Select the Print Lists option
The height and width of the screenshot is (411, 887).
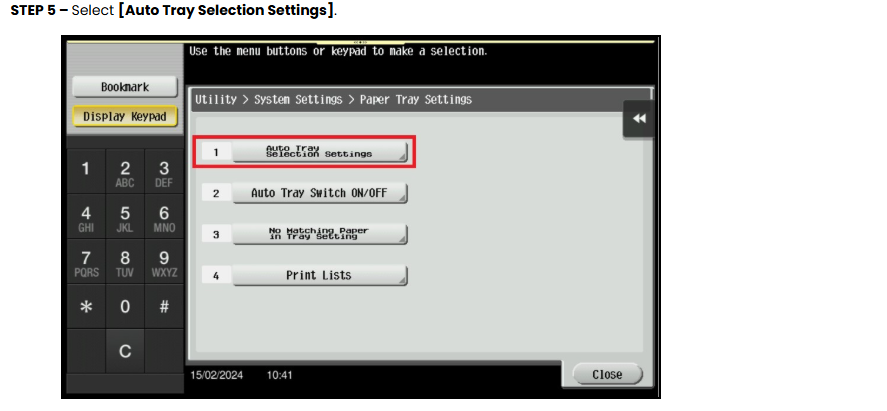320,275
